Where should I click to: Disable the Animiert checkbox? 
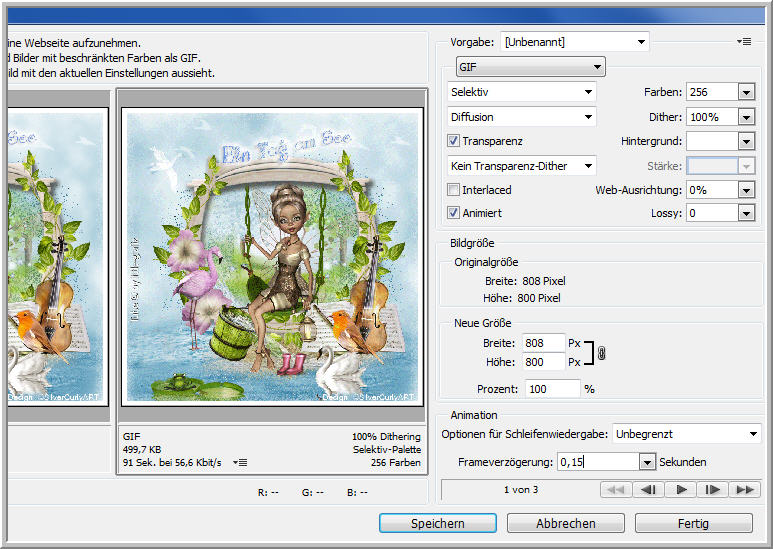(x=453, y=213)
